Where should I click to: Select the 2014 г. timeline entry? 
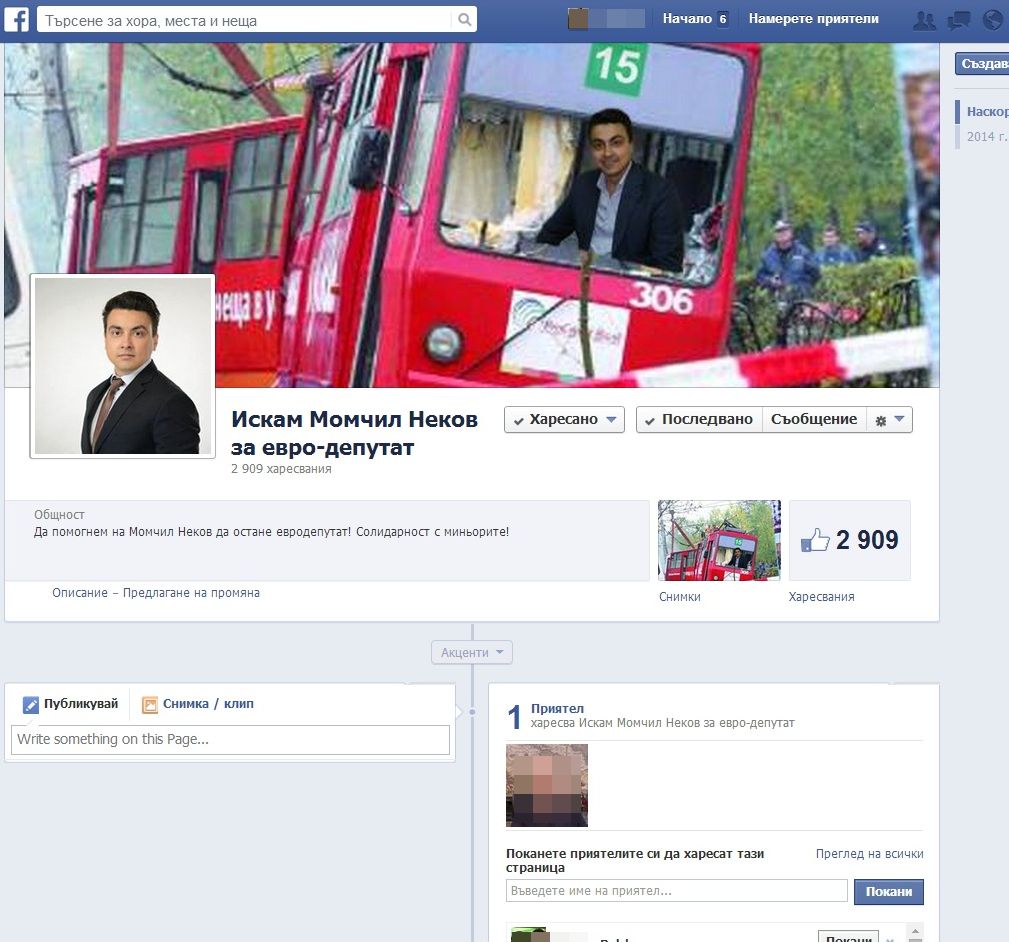coord(987,136)
